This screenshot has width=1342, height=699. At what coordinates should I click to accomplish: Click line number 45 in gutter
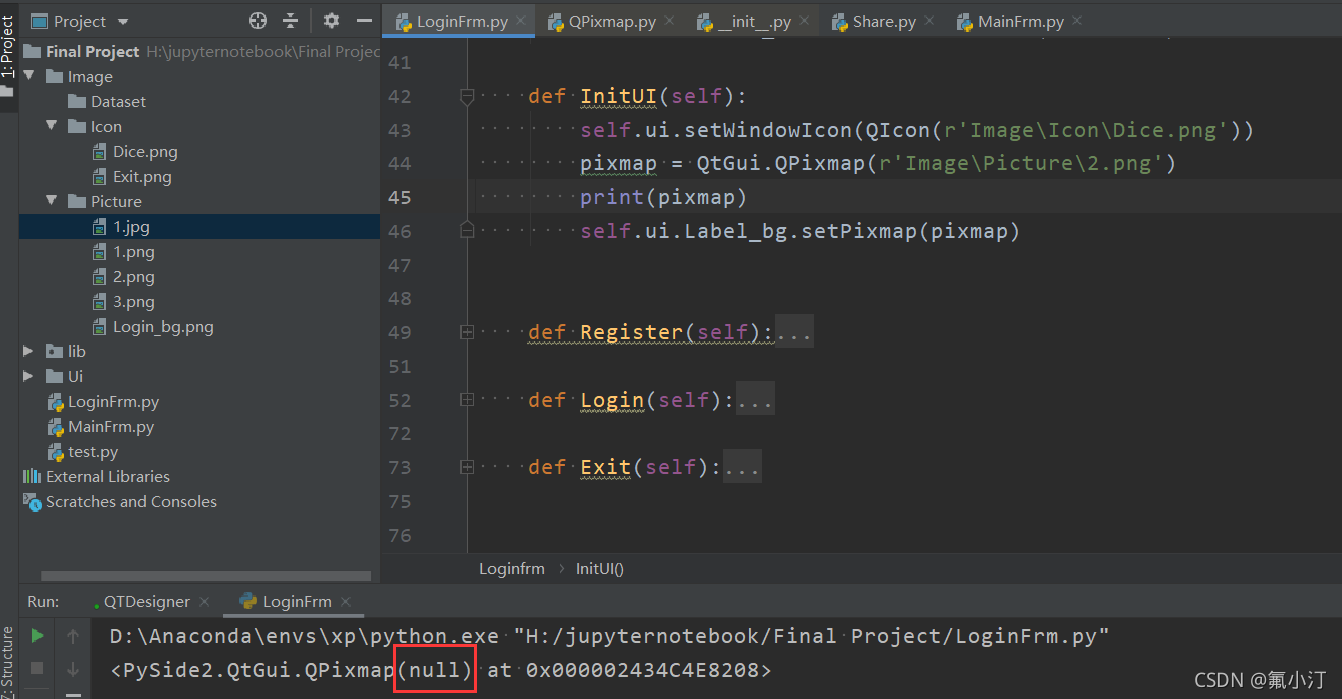399,197
